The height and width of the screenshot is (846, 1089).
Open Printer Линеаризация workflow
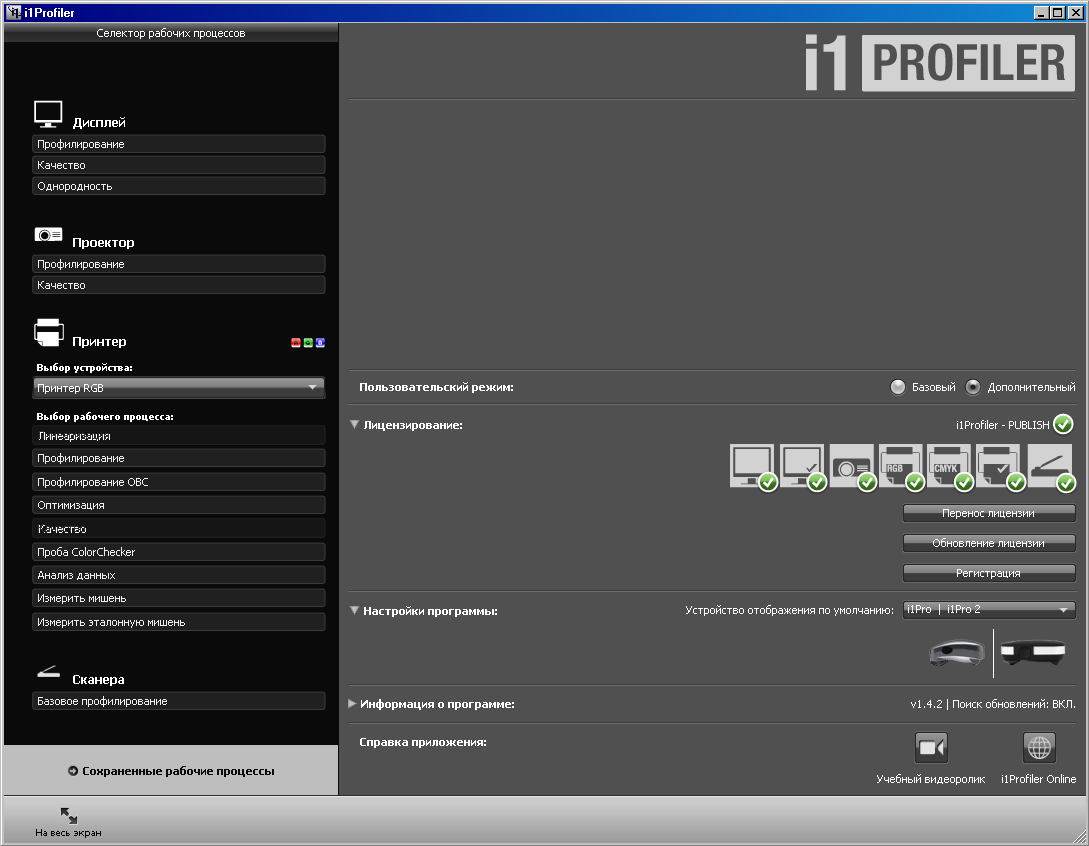(x=178, y=436)
